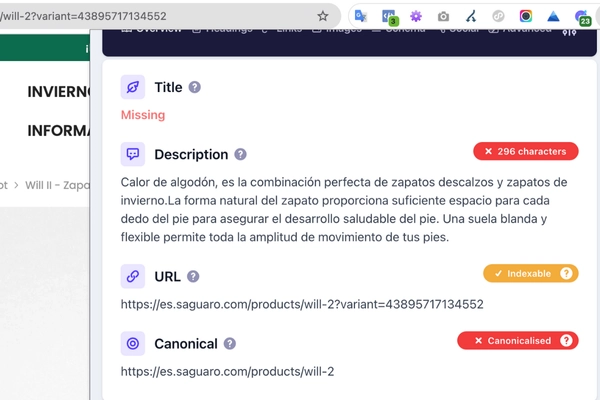Image resolution: width=600 pixels, height=400 pixels.
Task: Click the Title section planet icon
Action: [x=133, y=87]
